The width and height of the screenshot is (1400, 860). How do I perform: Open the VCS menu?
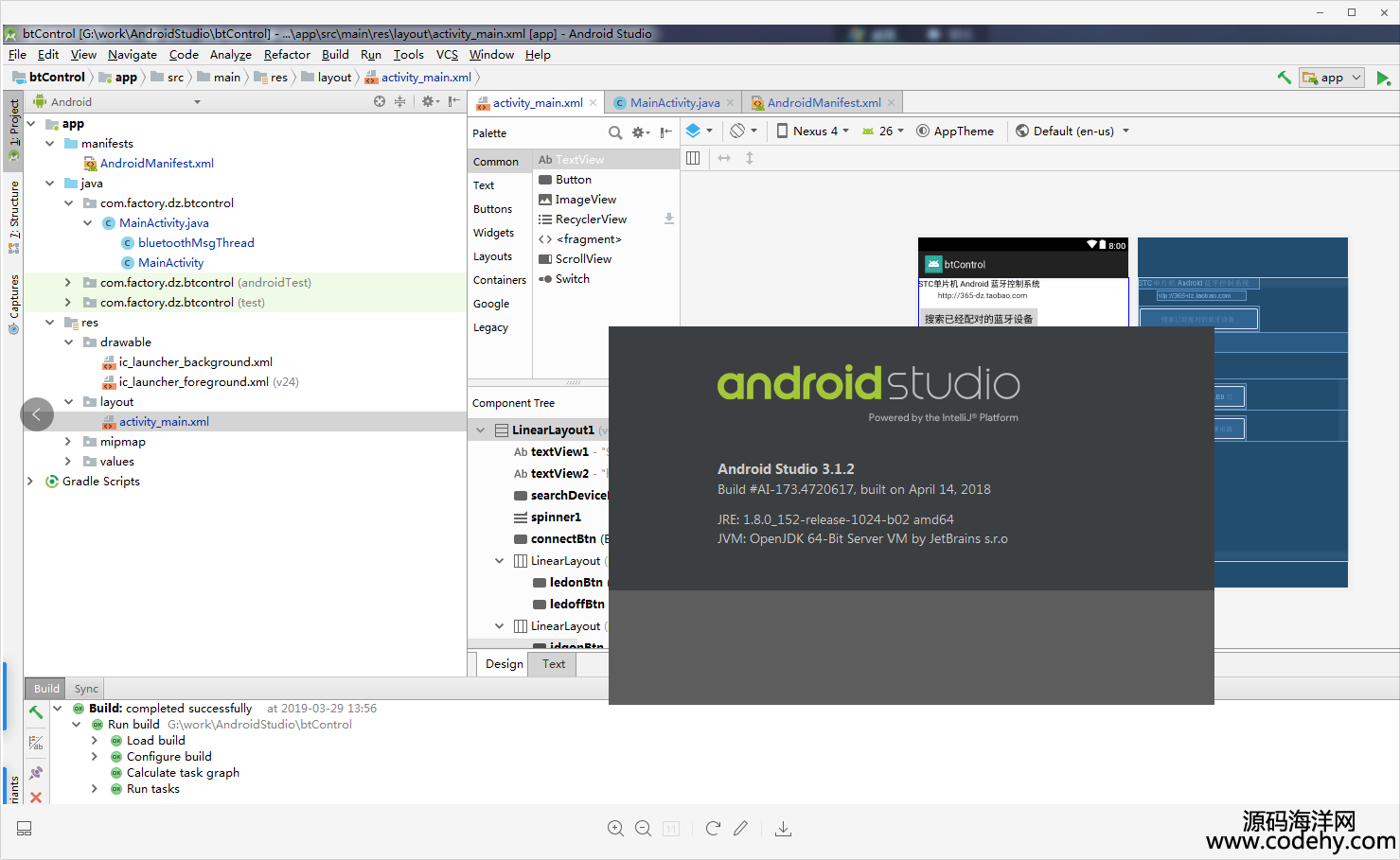447,55
